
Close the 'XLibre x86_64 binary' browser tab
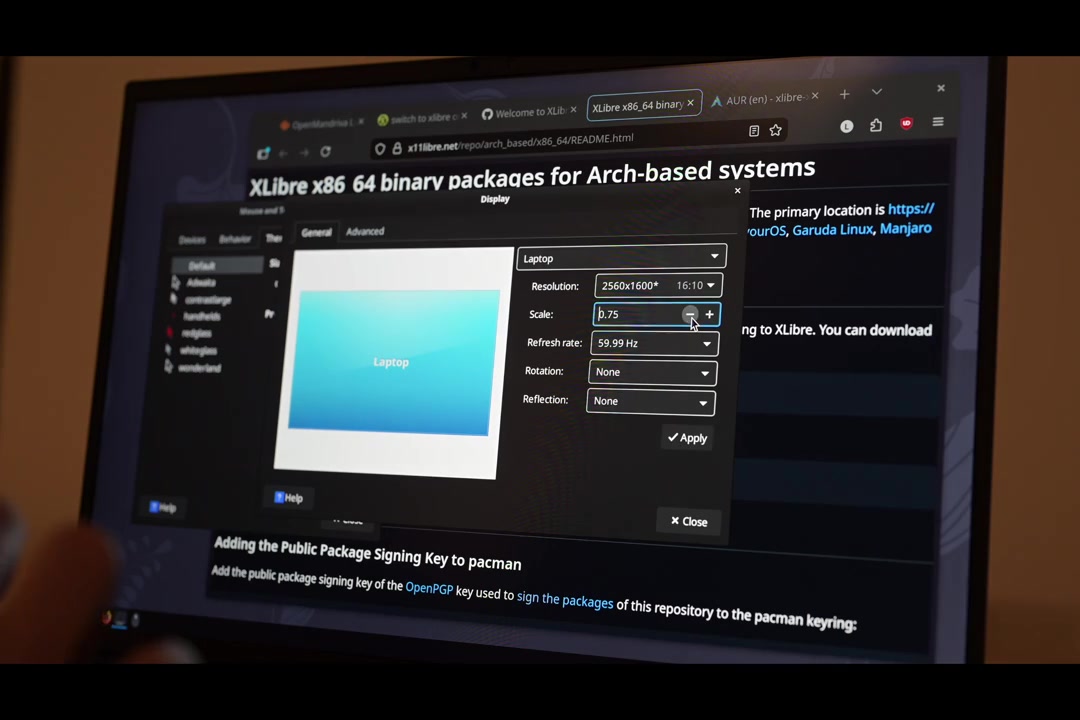point(690,103)
